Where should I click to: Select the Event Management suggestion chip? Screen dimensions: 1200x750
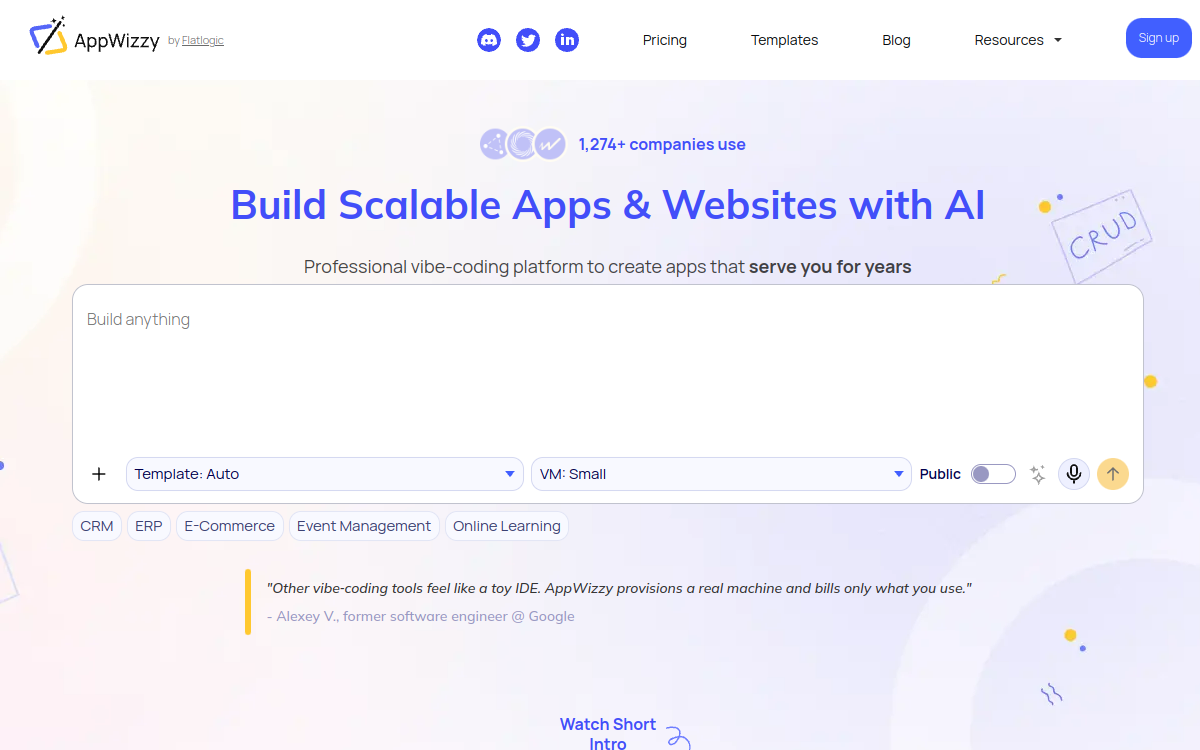364,526
